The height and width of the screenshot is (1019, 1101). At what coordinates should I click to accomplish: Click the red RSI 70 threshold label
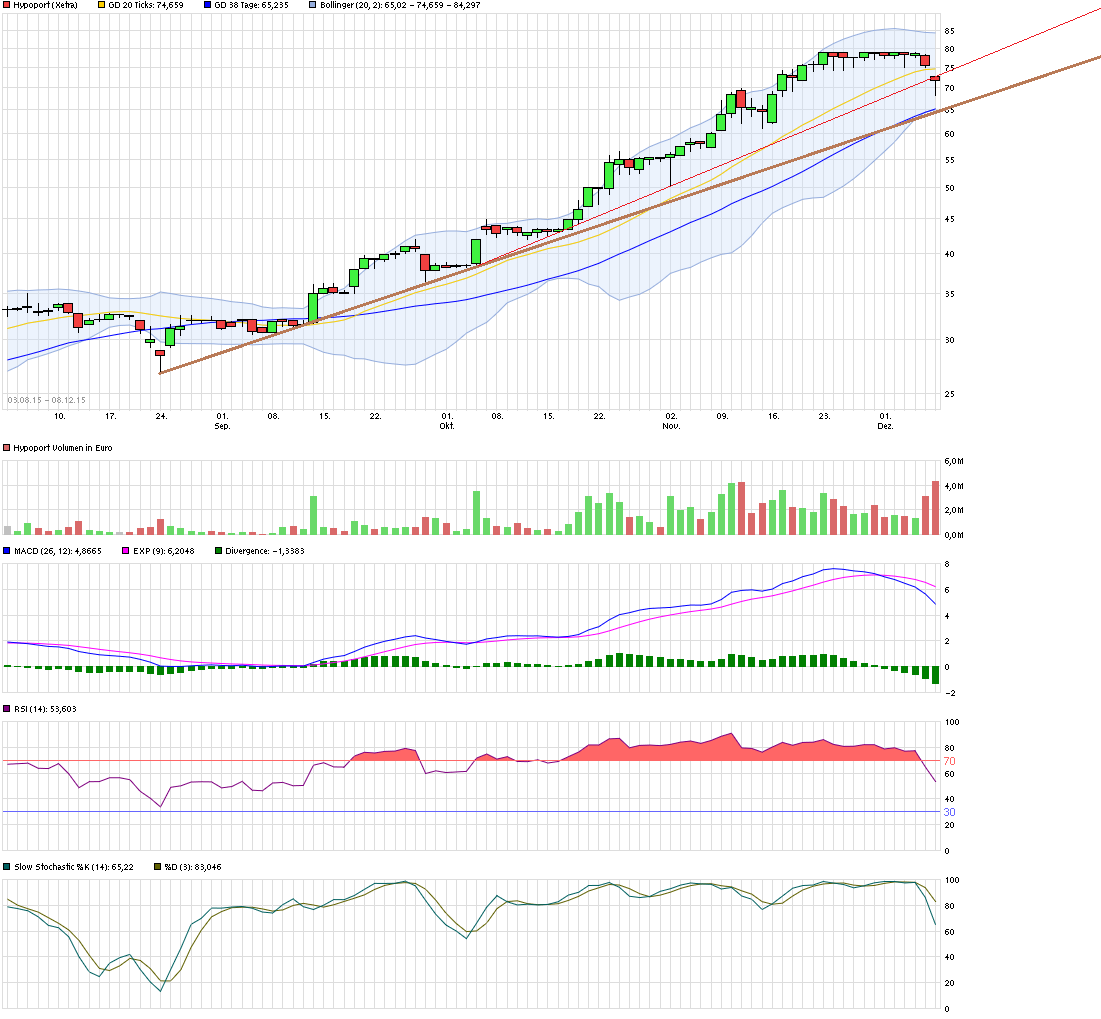(x=949, y=761)
